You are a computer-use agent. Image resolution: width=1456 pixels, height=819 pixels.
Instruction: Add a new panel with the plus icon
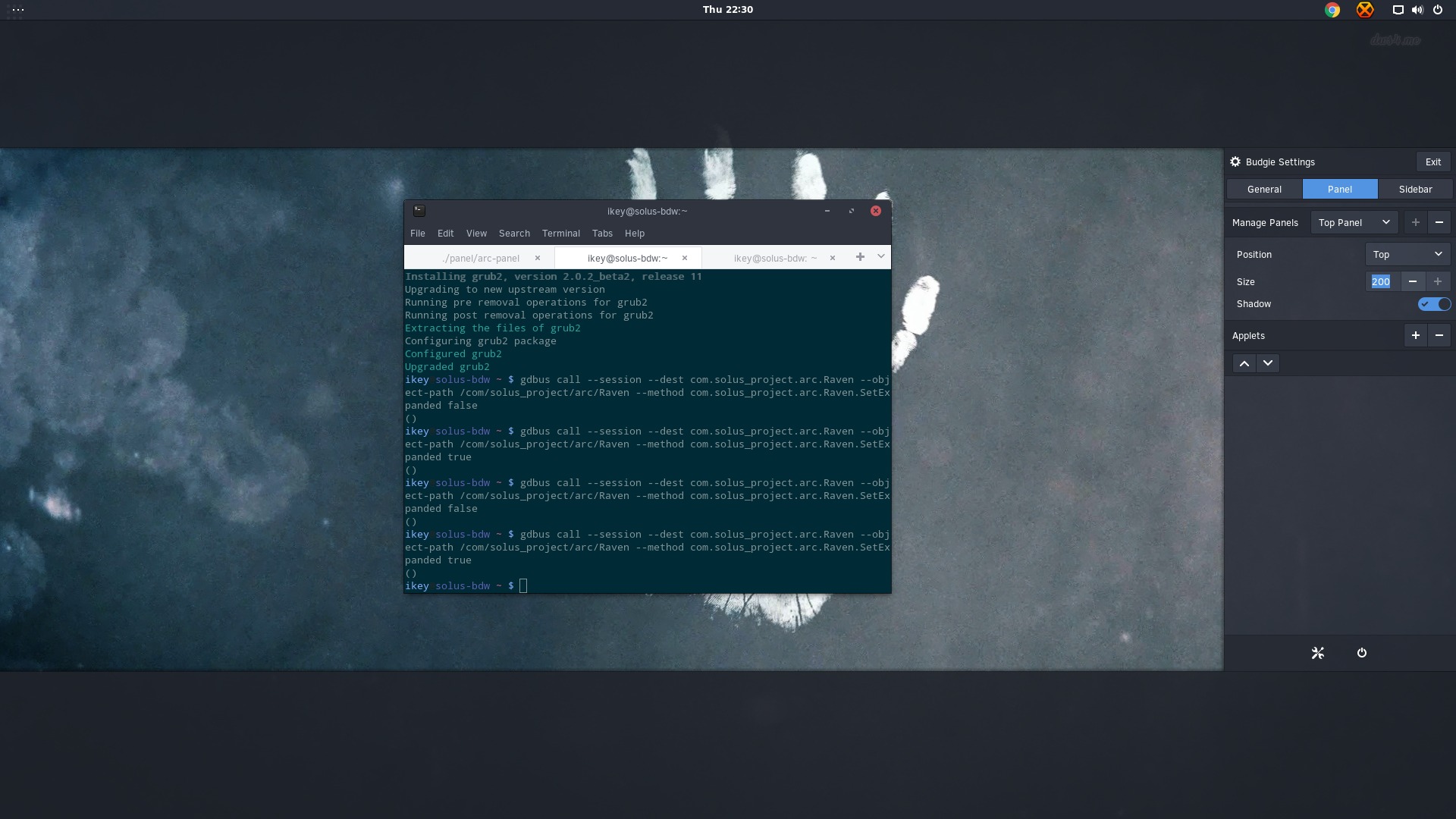click(1415, 222)
